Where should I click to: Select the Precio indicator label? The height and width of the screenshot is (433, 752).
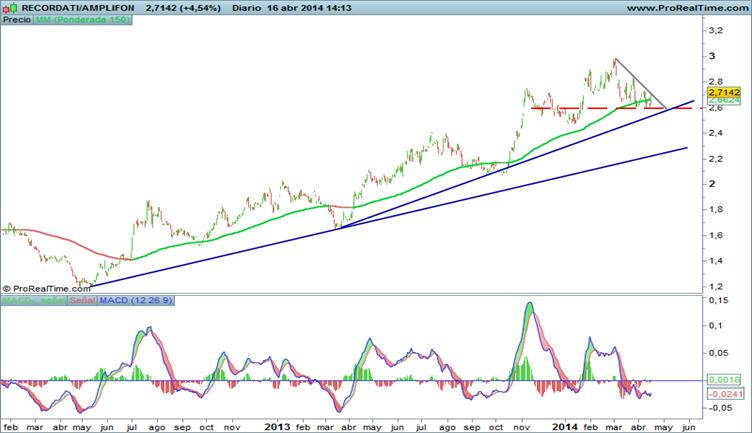coord(17,20)
